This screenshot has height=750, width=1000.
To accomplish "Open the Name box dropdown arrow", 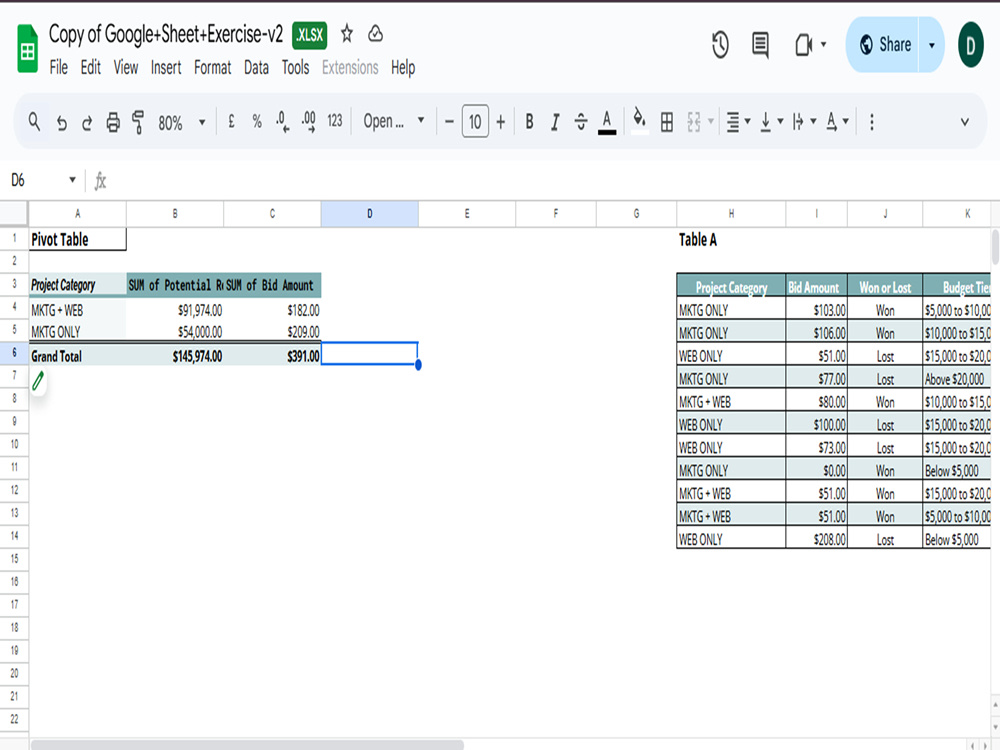I will [x=72, y=180].
